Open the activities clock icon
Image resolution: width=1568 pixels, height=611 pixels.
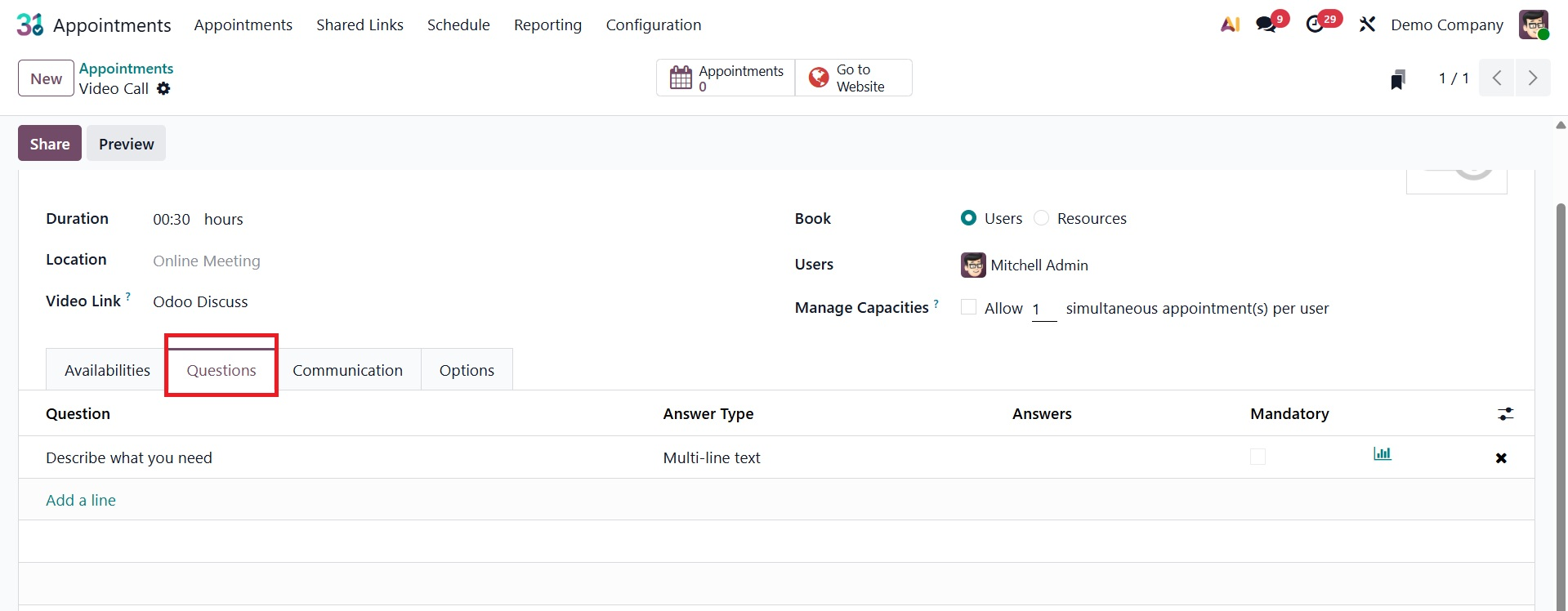coord(1315,25)
